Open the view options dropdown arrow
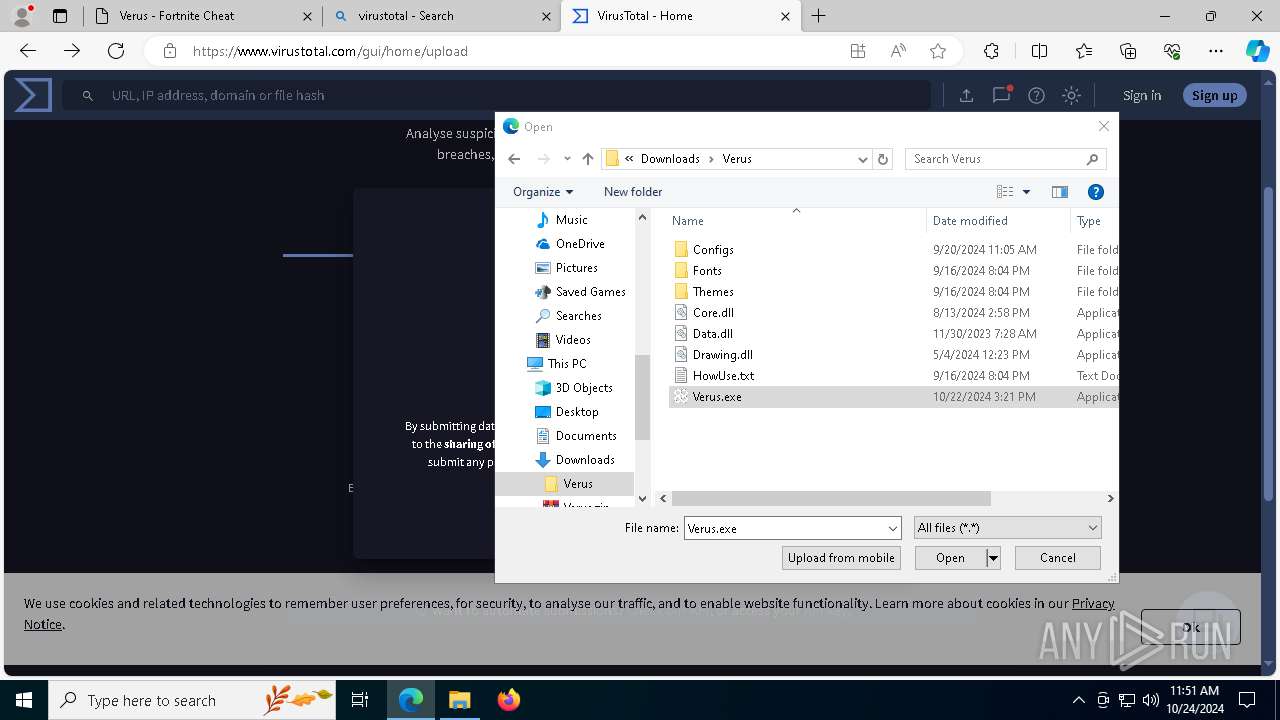Viewport: 1280px width, 720px height. click(1026, 192)
